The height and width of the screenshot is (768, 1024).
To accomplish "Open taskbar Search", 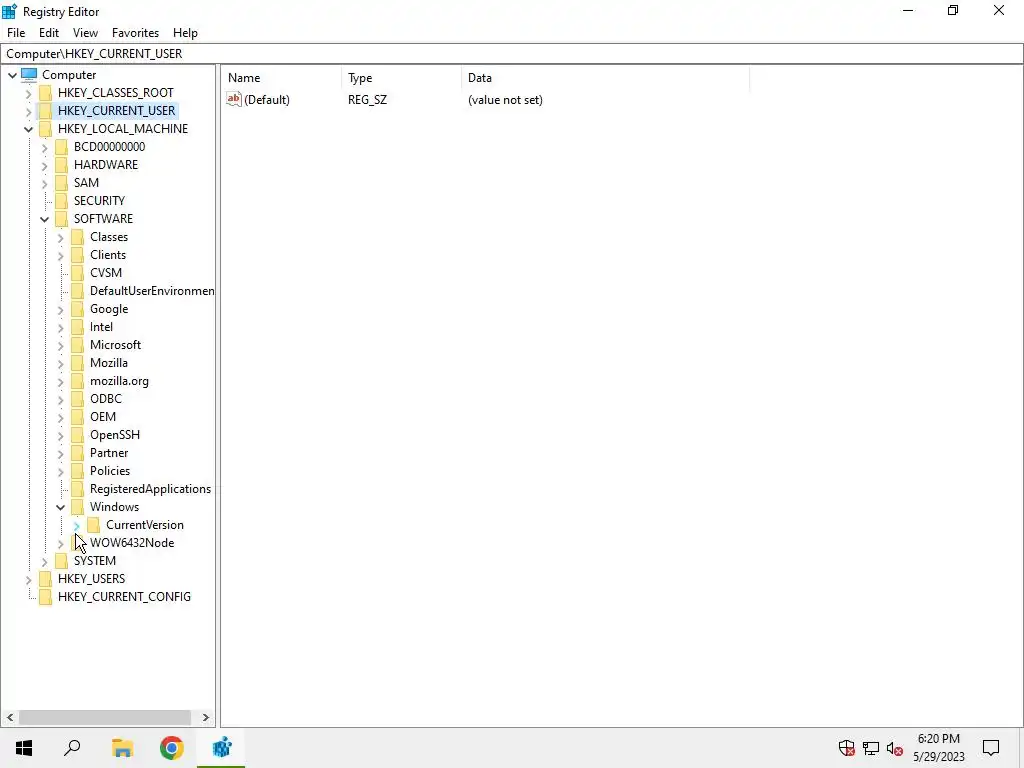I will [72, 748].
